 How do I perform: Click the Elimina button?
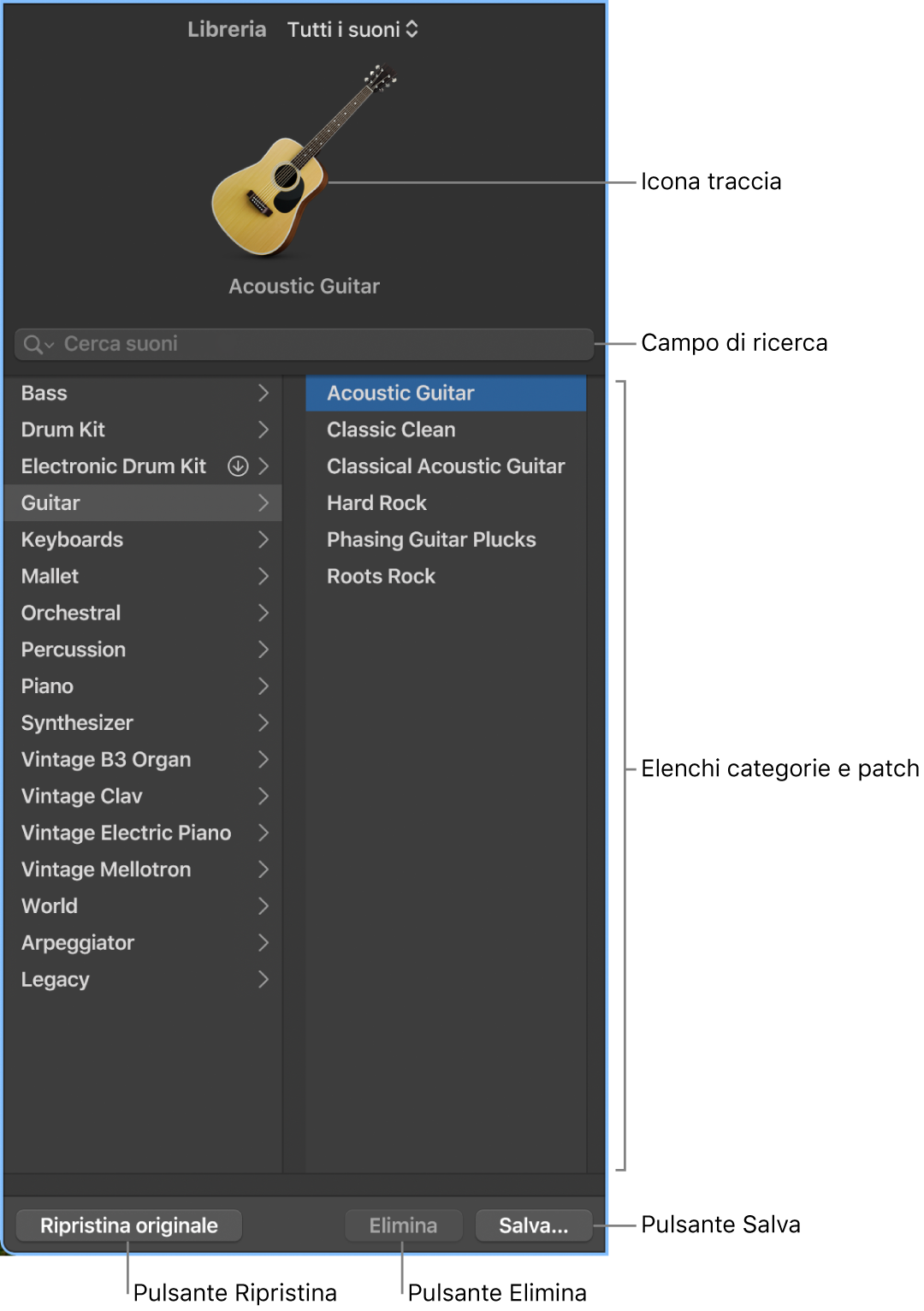tap(403, 1225)
